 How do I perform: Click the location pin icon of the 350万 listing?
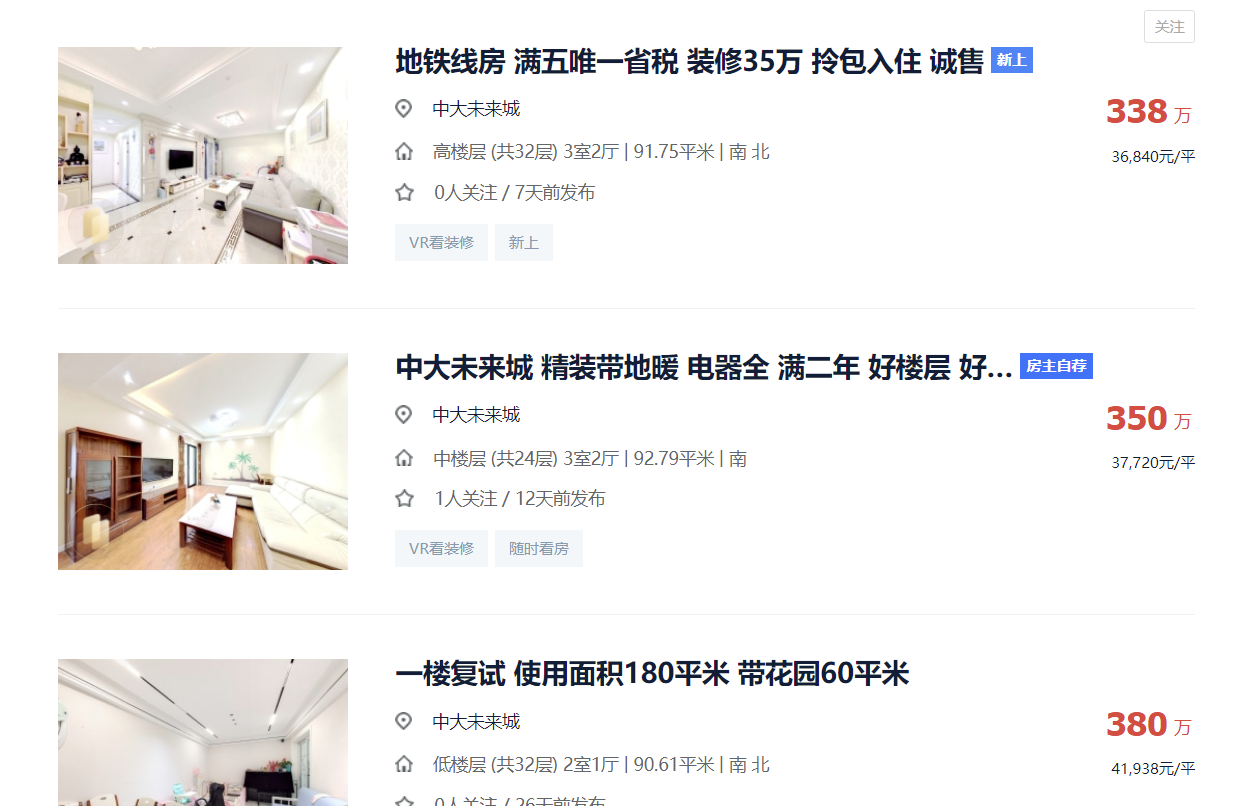[404, 415]
